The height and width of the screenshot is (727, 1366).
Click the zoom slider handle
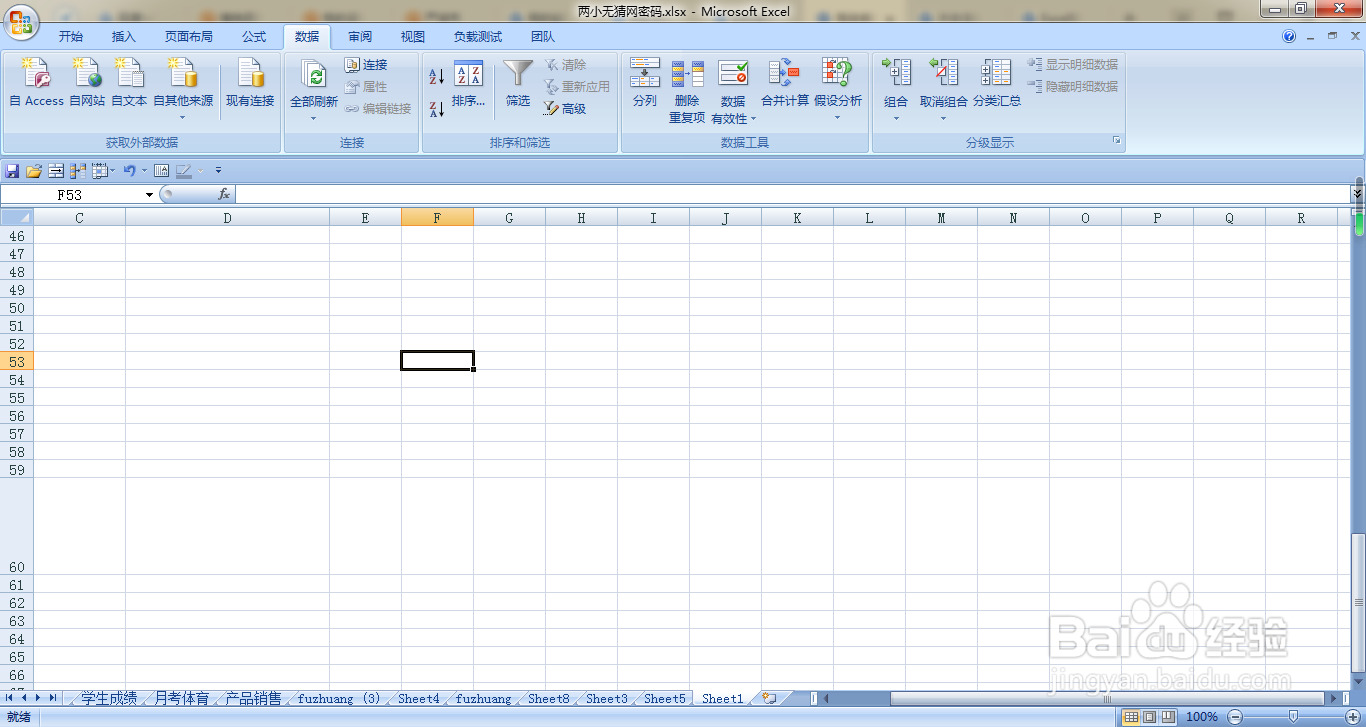click(1293, 717)
